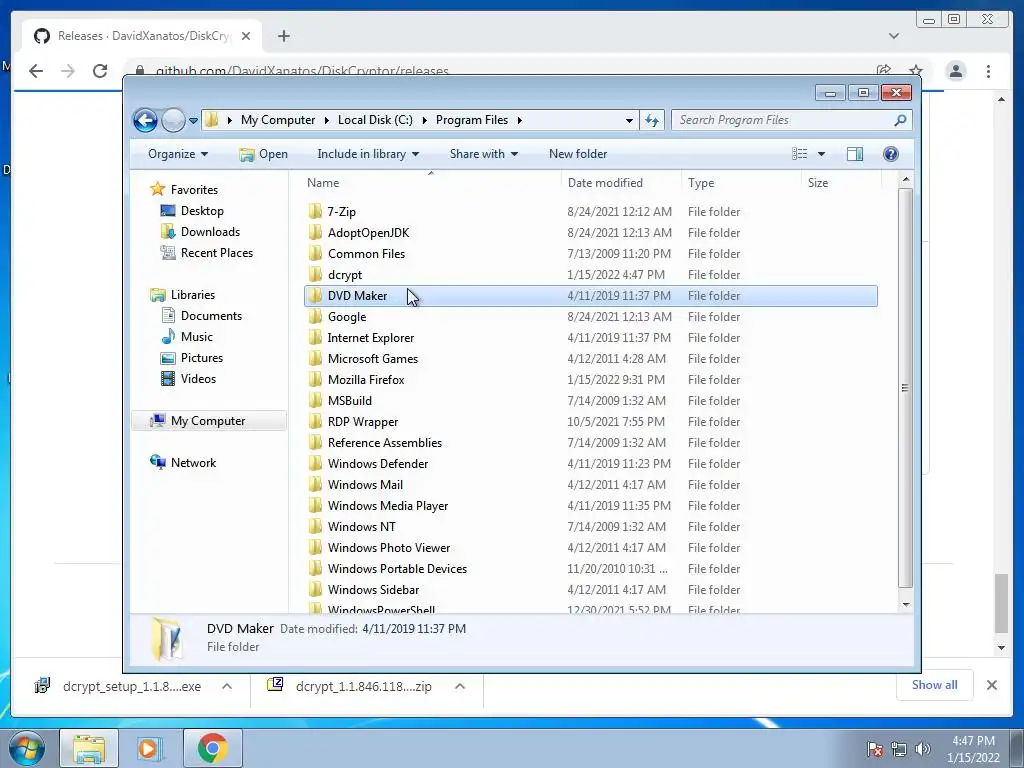The width and height of the screenshot is (1024, 768).
Task: Open the Organize menu
Action: 178,154
